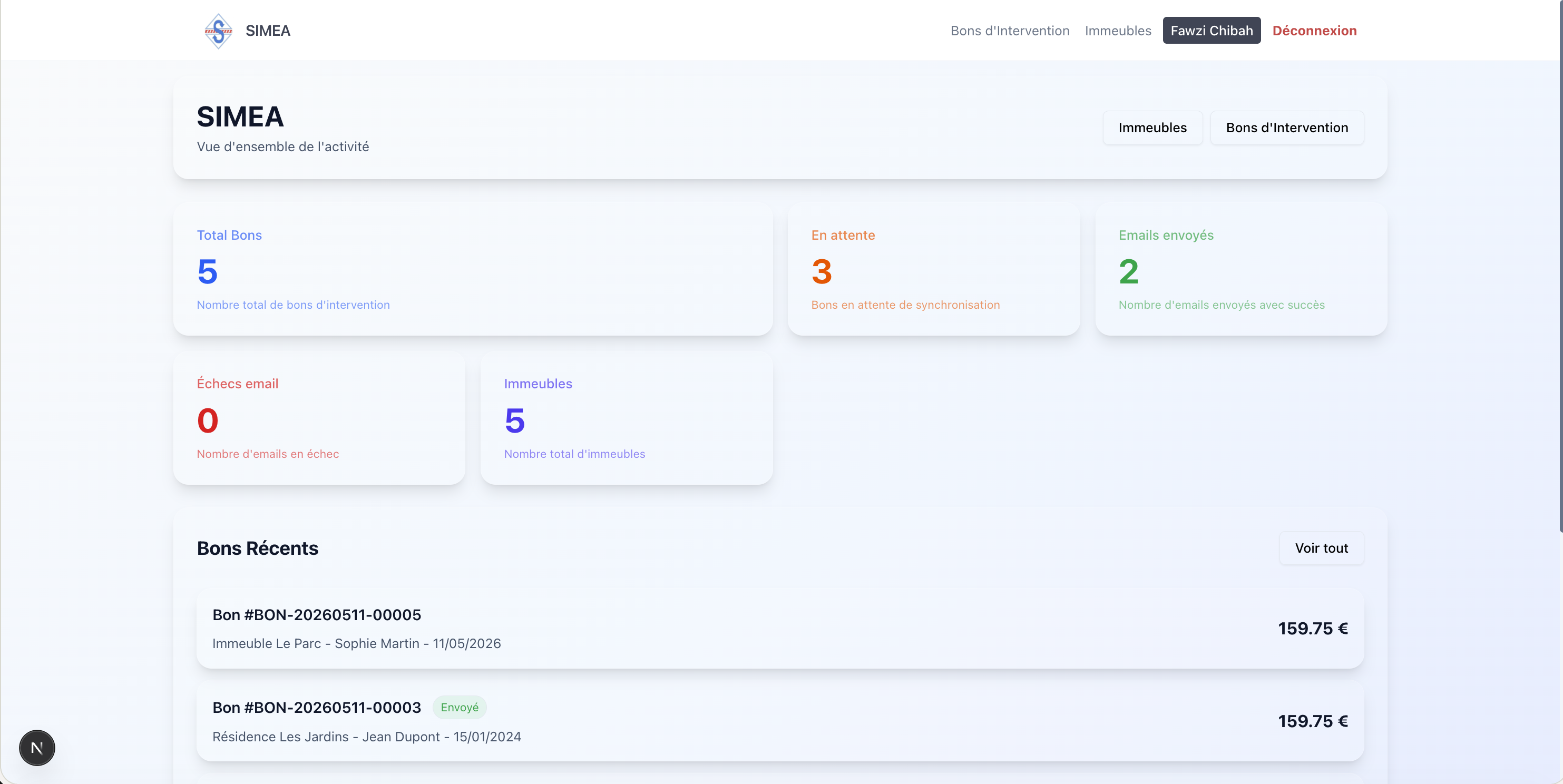This screenshot has height=784, width=1563.
Task: Click the Immeubles button in header card
Action: point(1152,128)
